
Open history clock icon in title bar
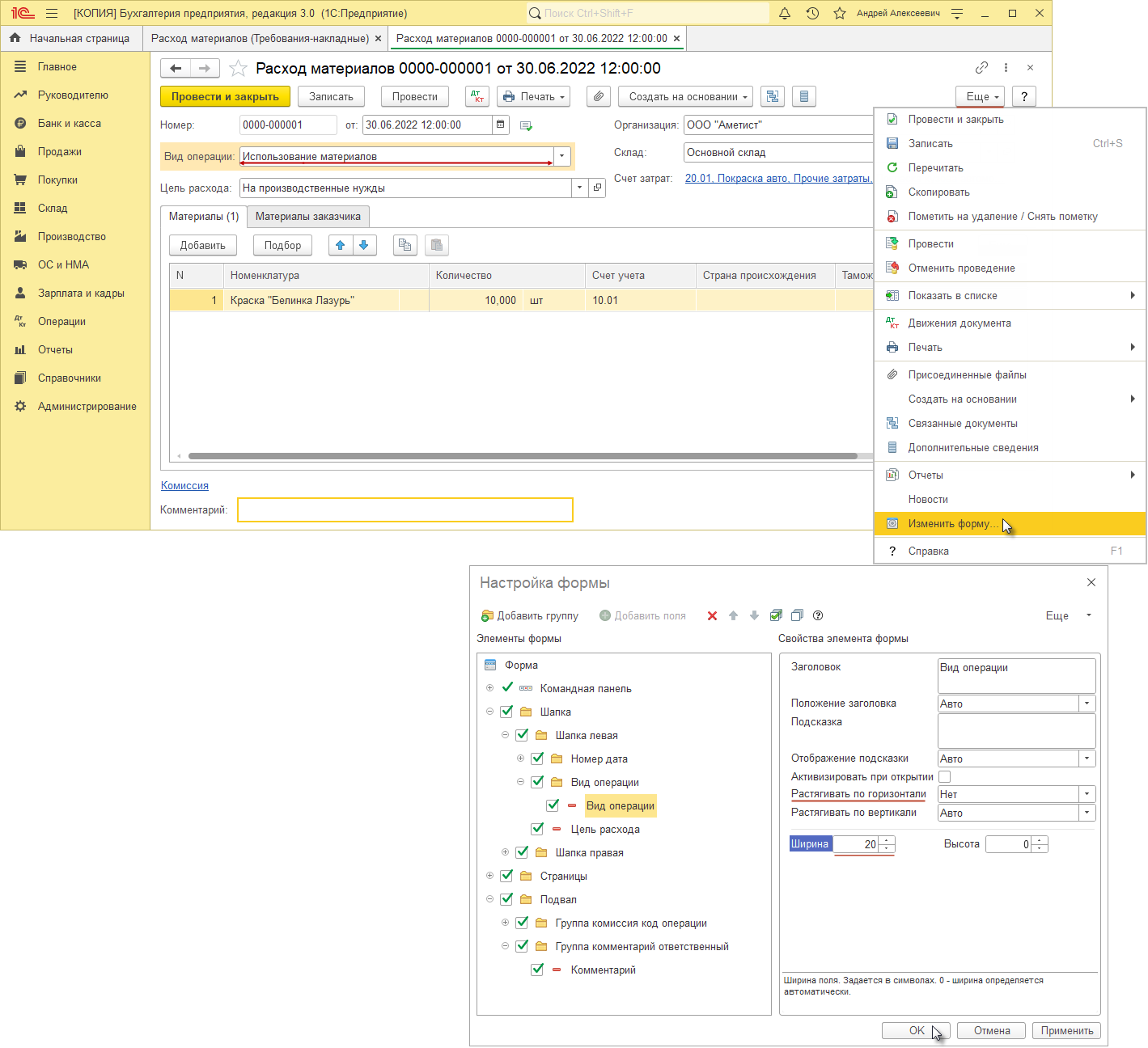pyautogui.click(x=812, y=13)
